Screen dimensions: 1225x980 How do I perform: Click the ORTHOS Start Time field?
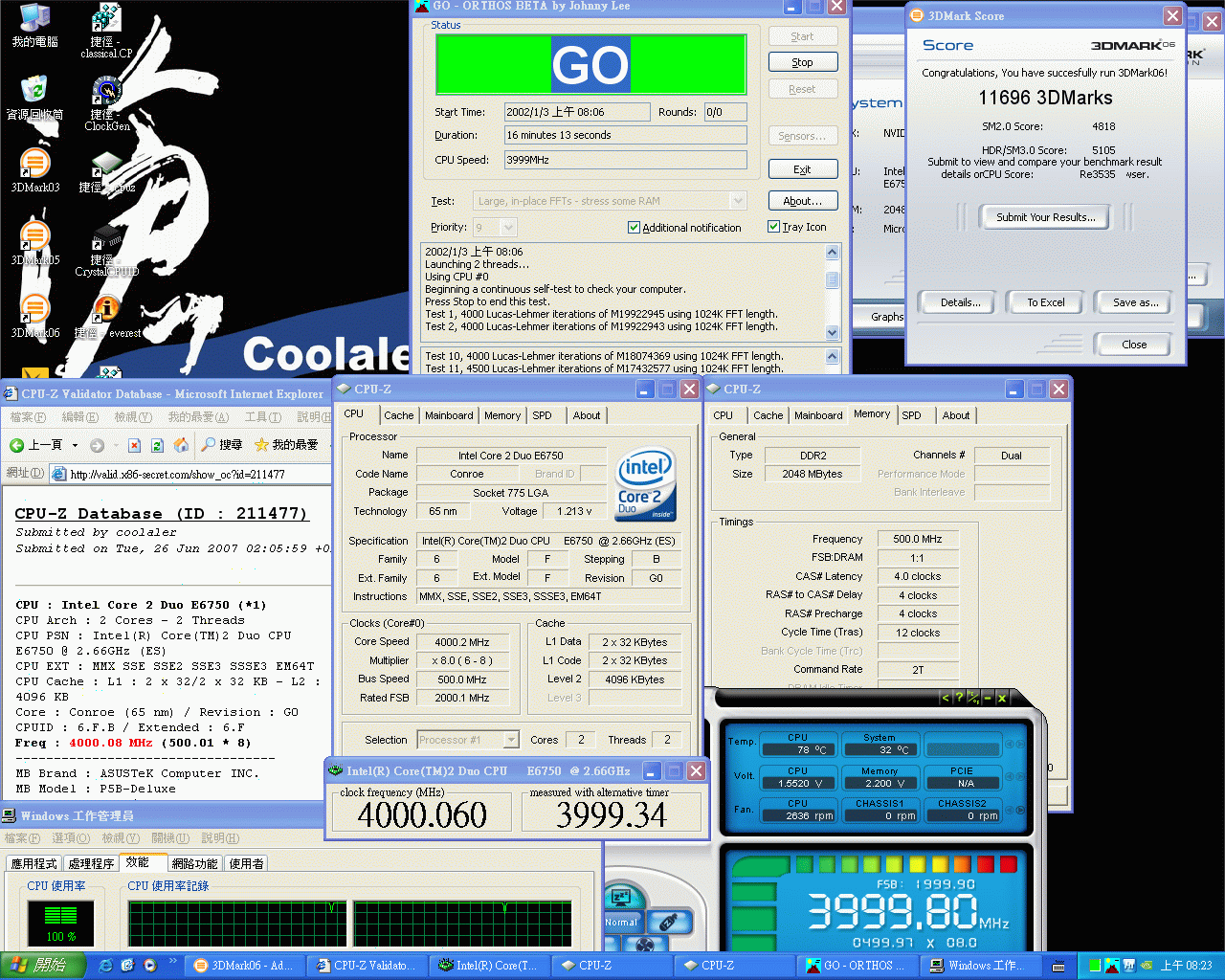tap(577, 112)
